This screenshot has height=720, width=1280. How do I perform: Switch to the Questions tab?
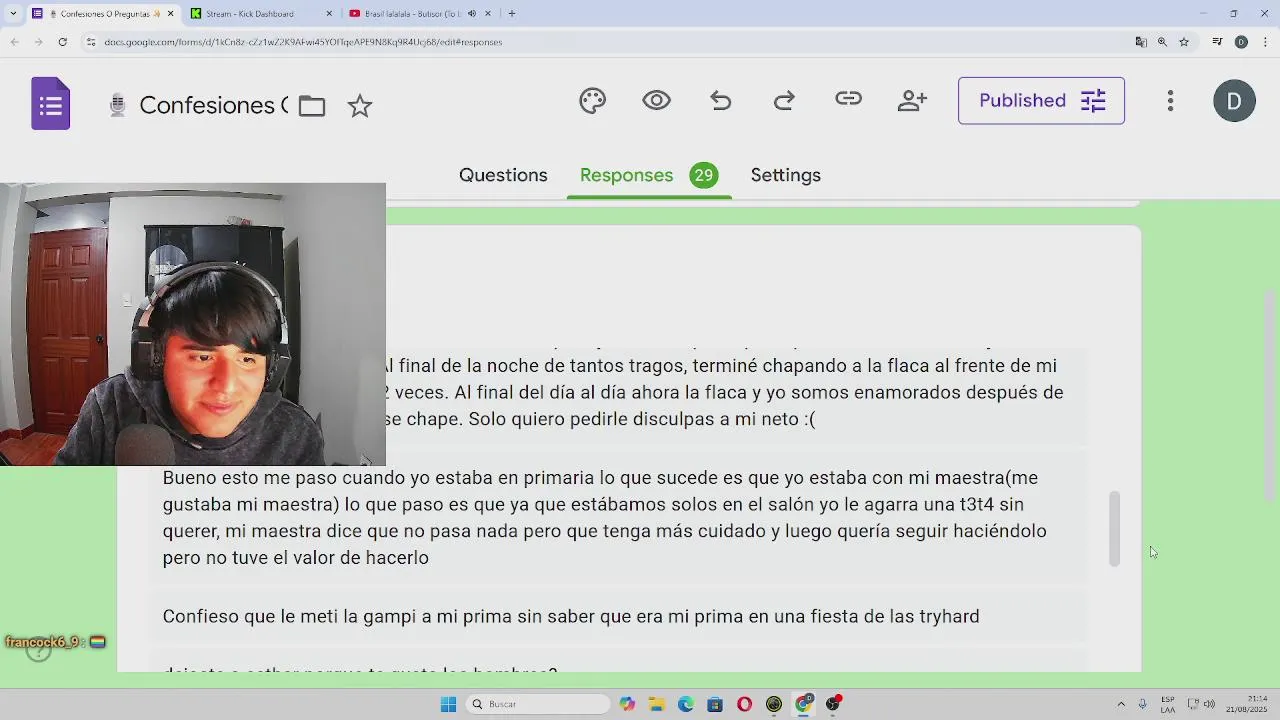coord(503,175)
